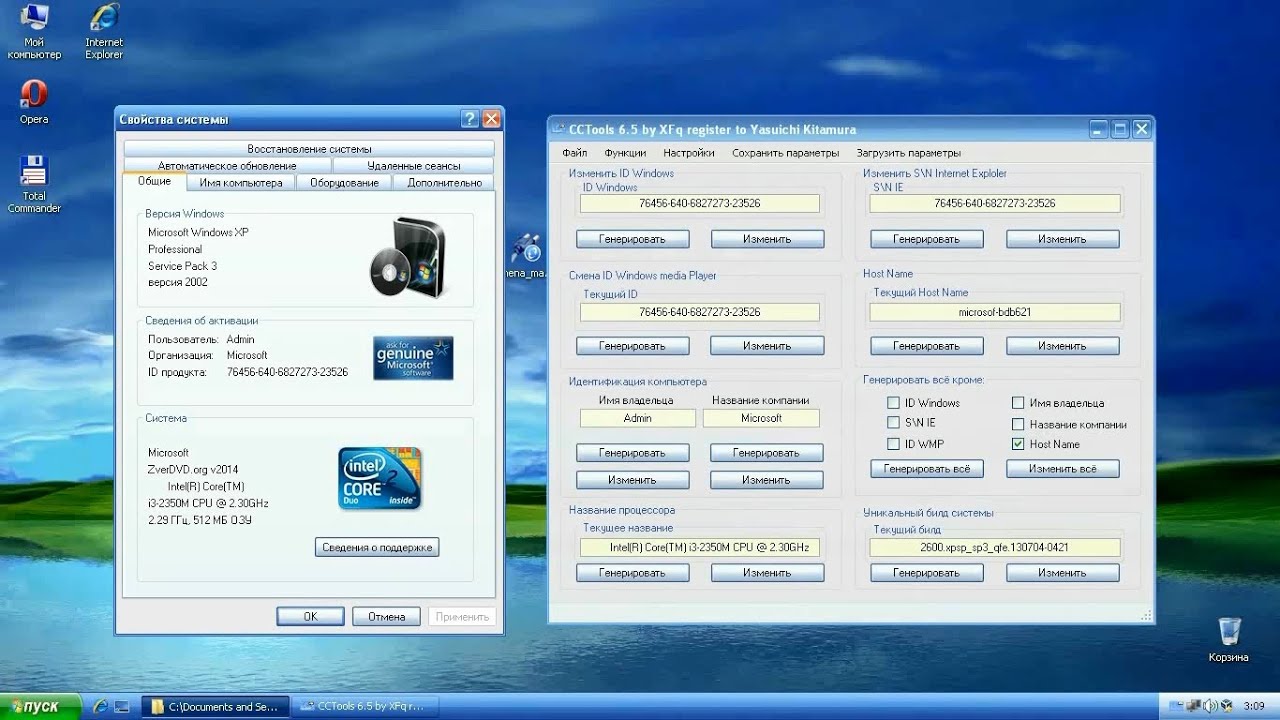The image size is (1280, 720).
Task: Open the Internet Explorer desktop shortcut
Action: pos(104,31)
